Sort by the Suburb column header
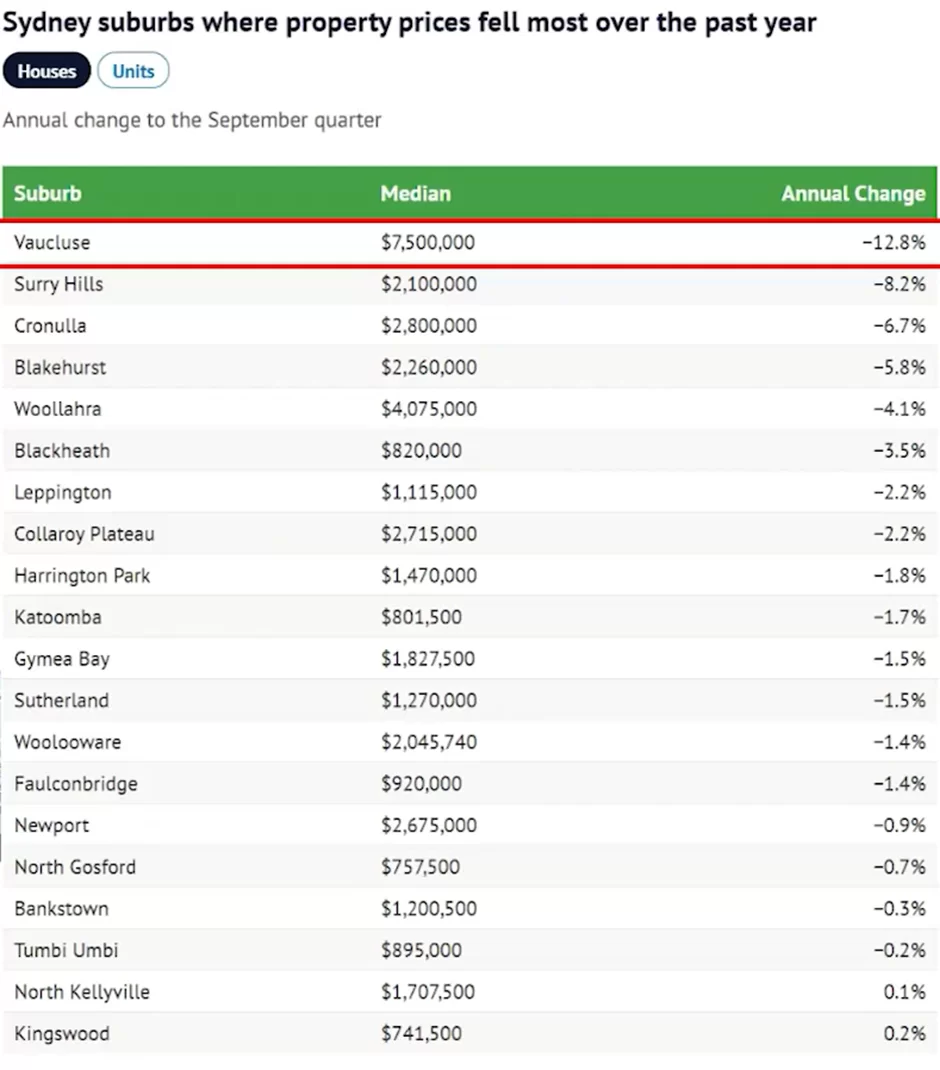 (x=48, y=193)
